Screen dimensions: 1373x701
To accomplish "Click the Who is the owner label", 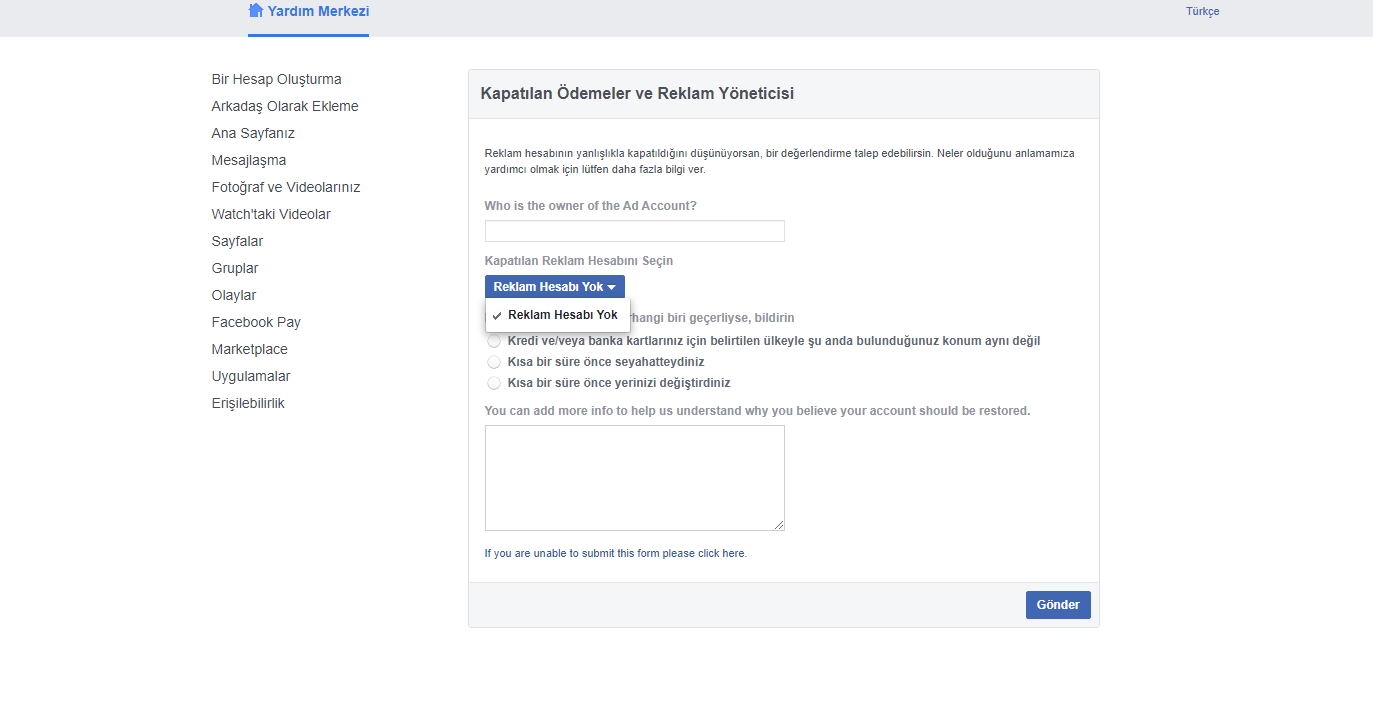I will [590, 206].
